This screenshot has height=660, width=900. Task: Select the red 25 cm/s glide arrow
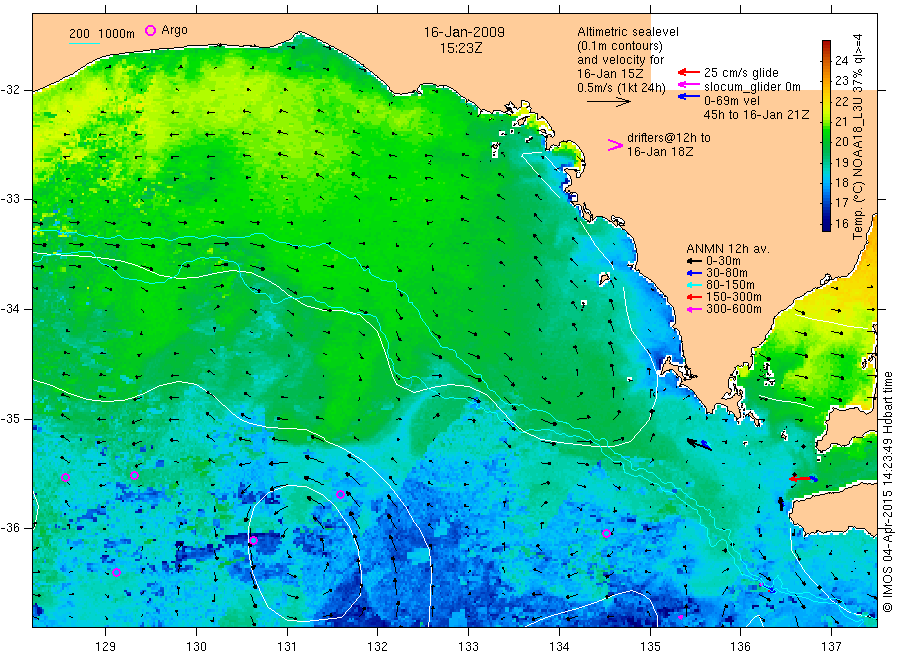click(689, 72)
